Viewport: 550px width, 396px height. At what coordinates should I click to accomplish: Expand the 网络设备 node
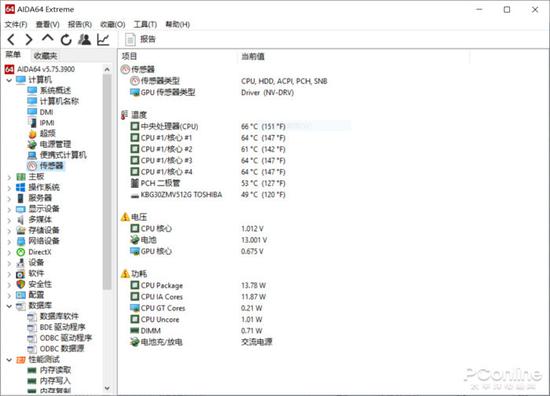pyautogui.click(x=9, y=241)
